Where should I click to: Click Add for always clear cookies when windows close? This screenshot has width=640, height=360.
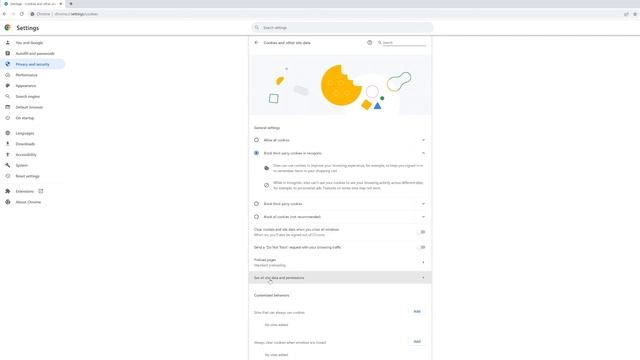(x=417, y=342)
